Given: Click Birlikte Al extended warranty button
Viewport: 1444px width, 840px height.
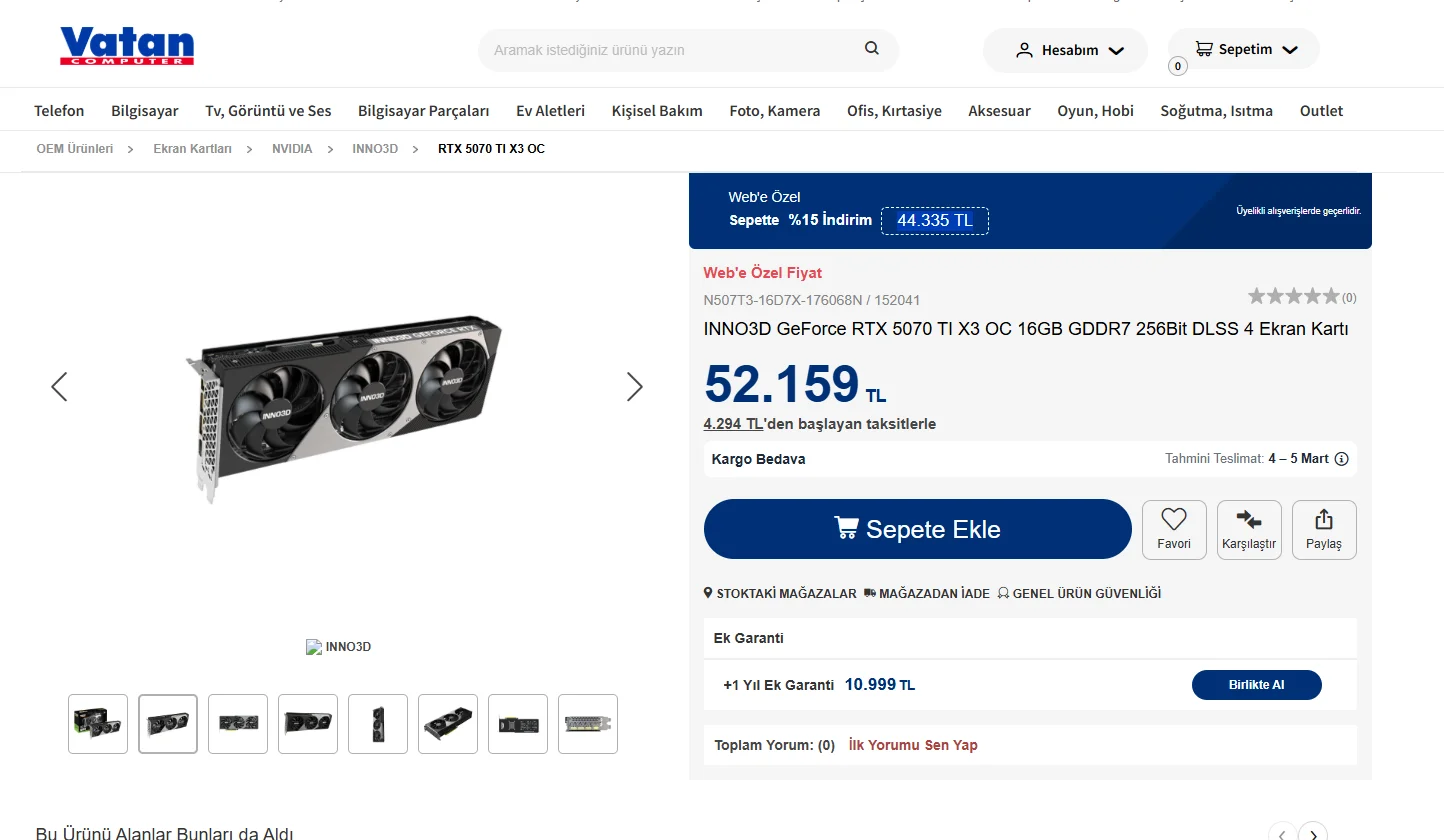Looking at the screenshot, I should 1256,685.
